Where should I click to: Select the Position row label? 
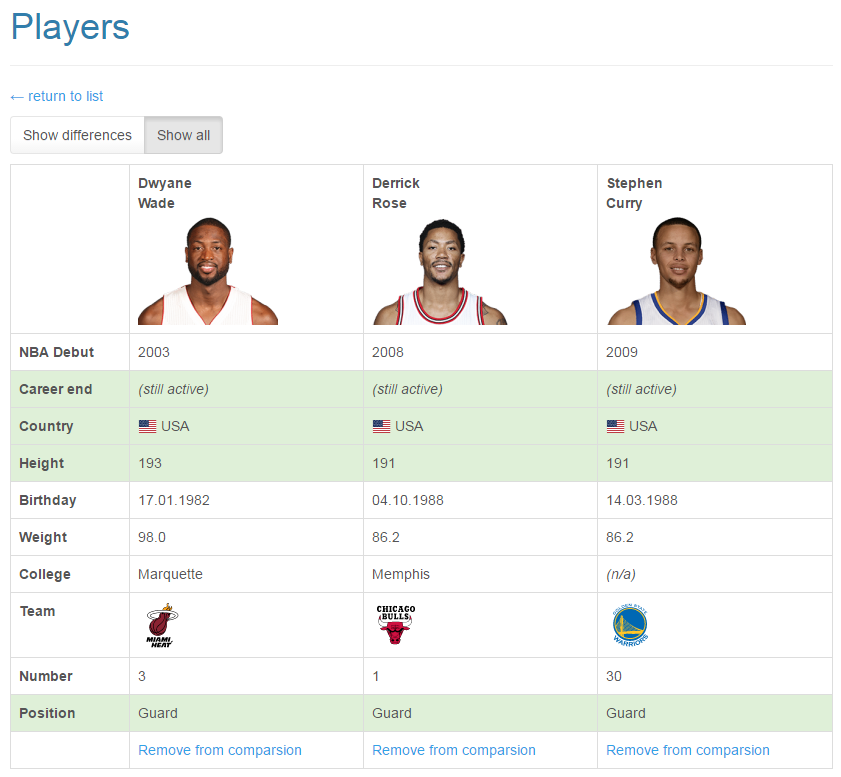[47, 713]
